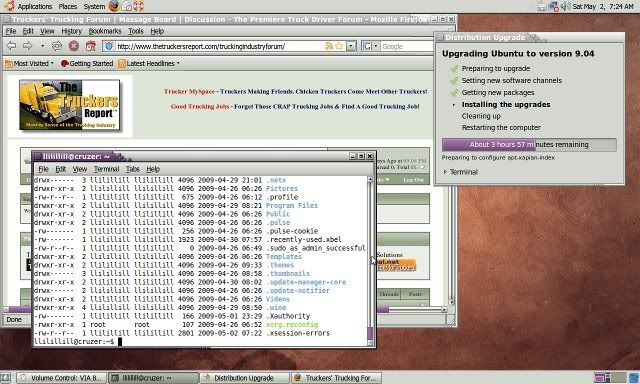Click the Google search box
Viewport: 640px width, 384px height.
(407, 47)
